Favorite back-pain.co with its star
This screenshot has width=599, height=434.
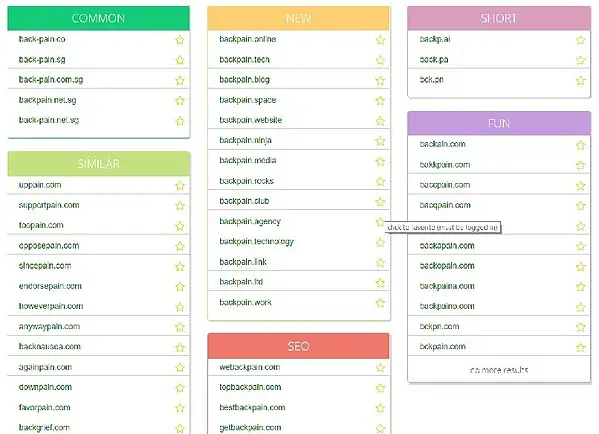click(180, 40)
